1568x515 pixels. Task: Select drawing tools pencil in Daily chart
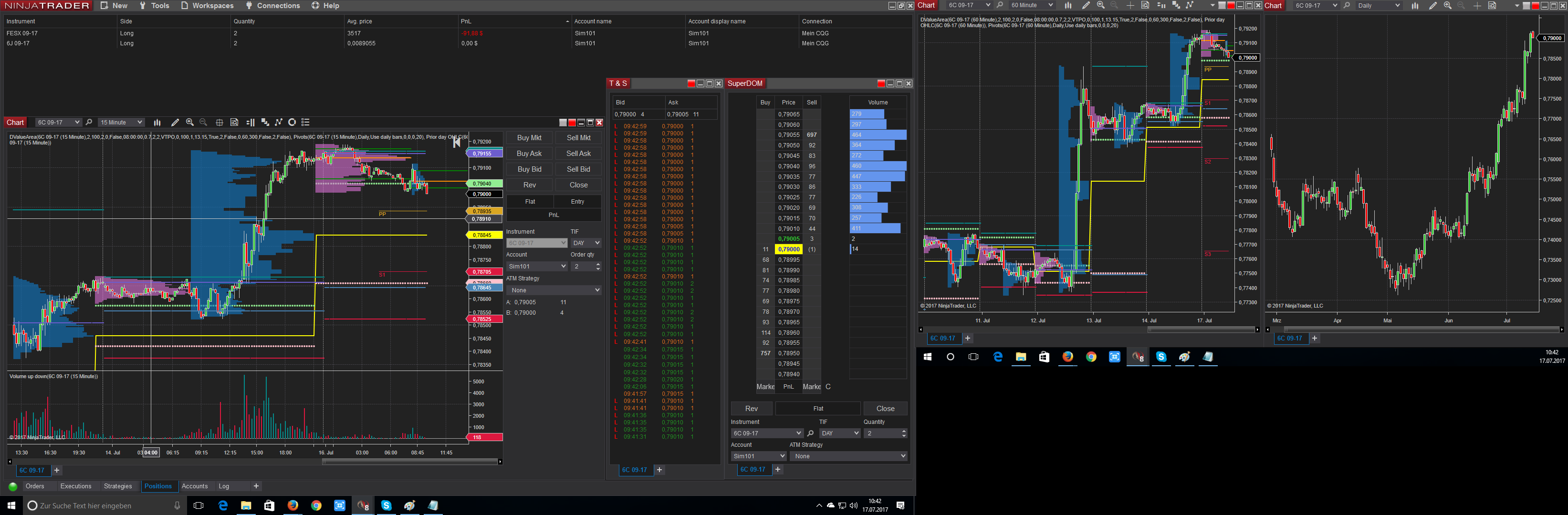click(x=1433, y=5)
